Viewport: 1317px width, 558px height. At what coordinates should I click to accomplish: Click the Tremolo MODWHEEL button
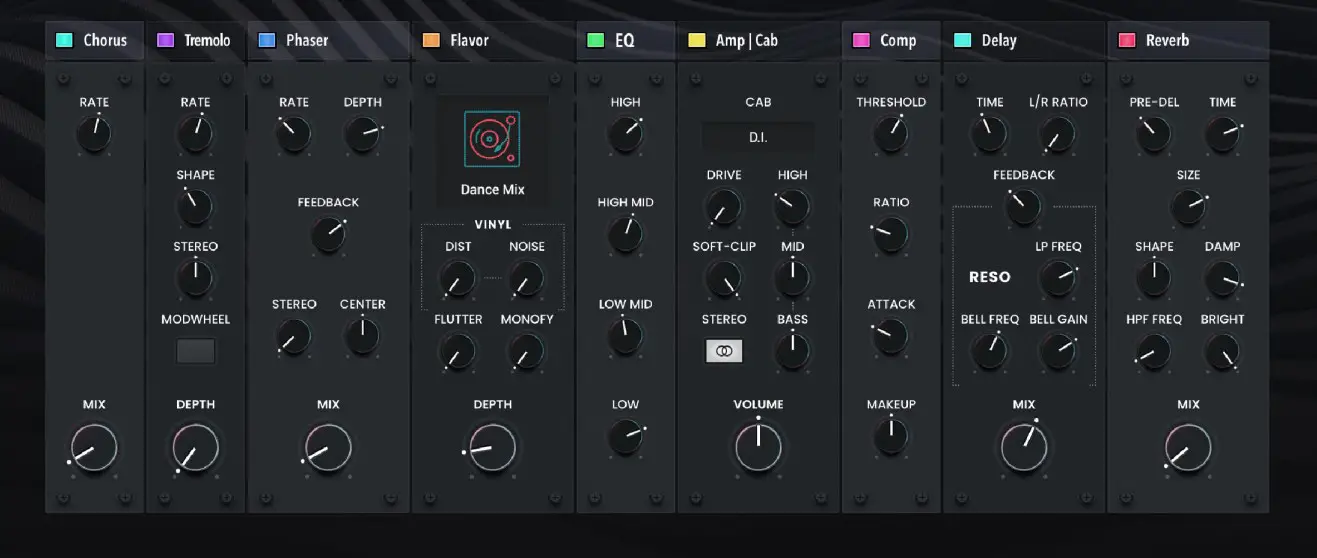click(196, 351)
